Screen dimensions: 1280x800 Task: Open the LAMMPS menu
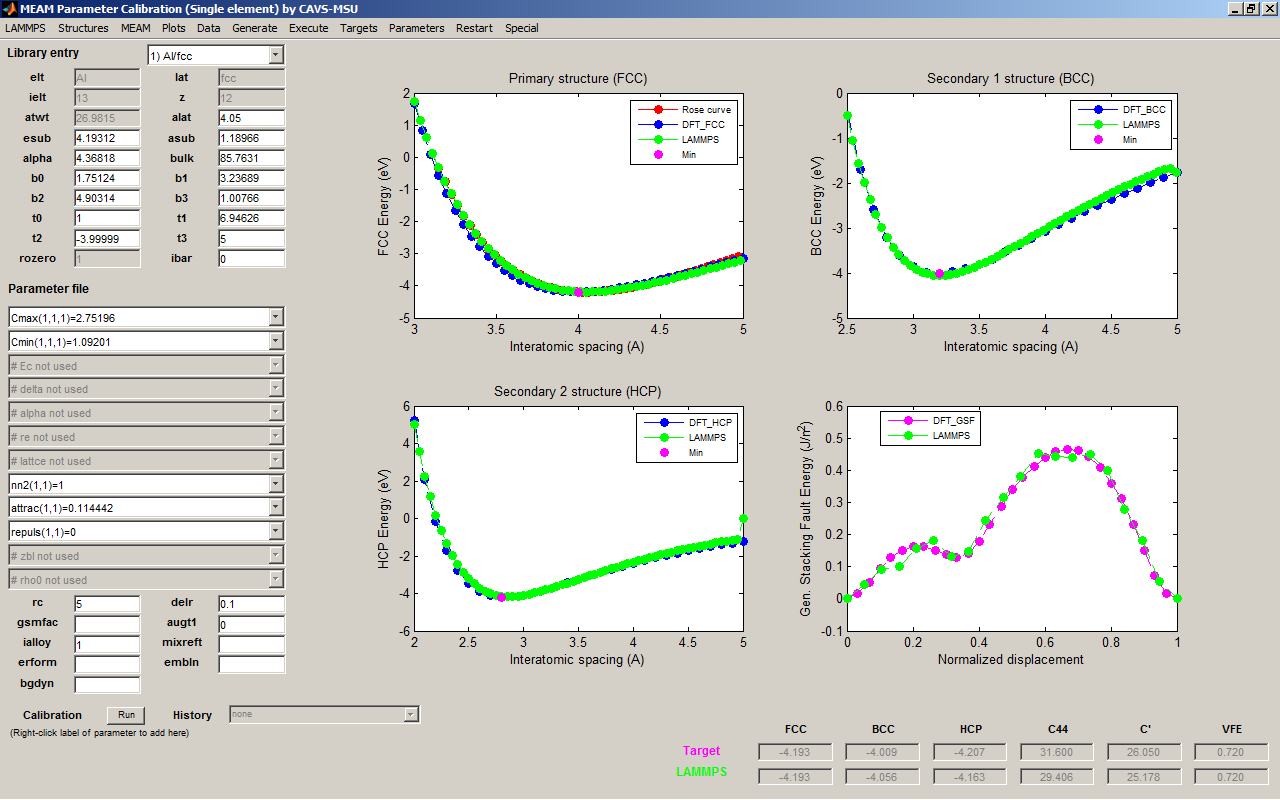click(25, 28)
